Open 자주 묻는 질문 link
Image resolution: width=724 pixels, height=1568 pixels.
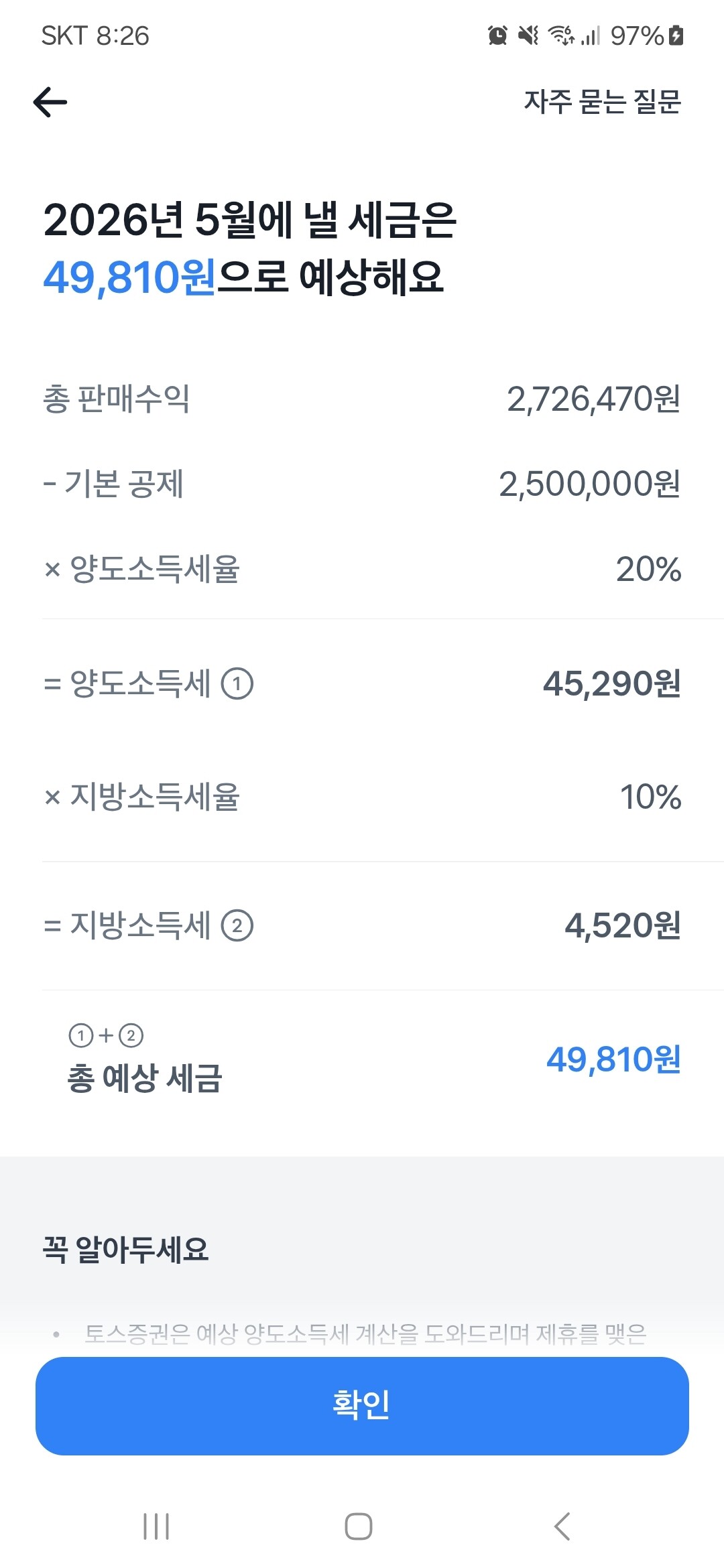(x=602, y=102)
